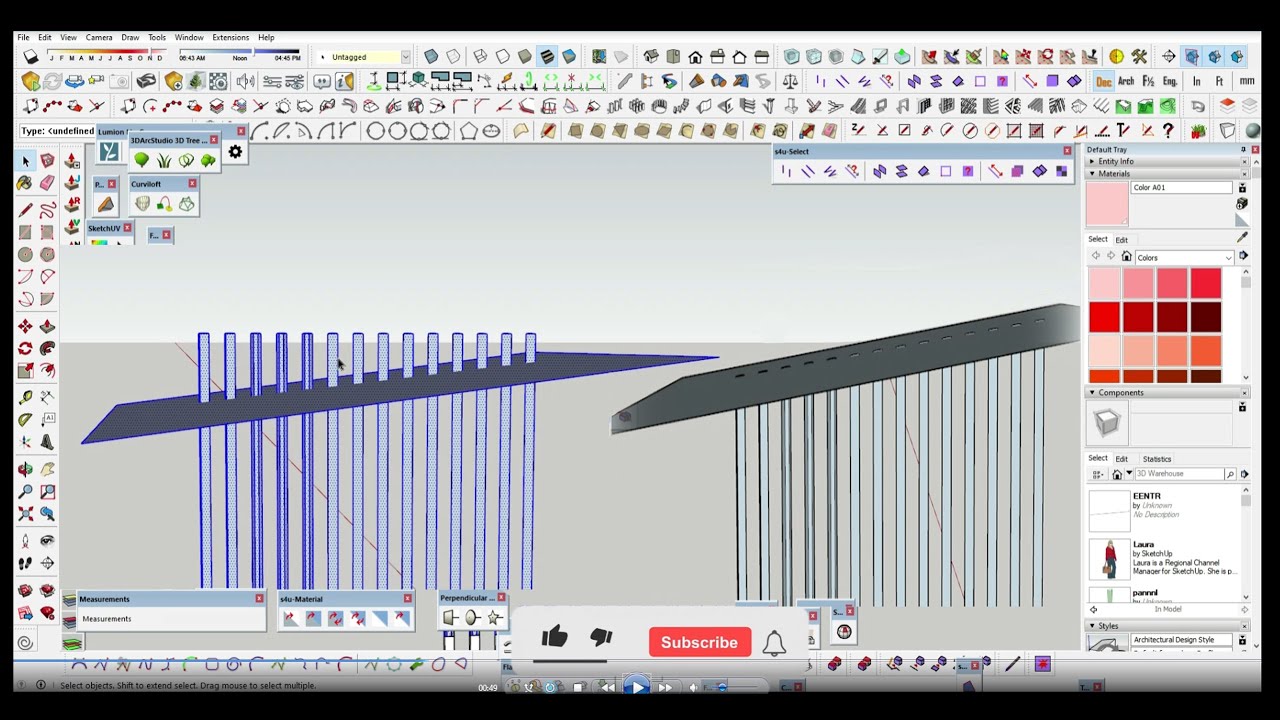Open the Extensions menu
The height and width of the screenshot is (720, 1280).
coord(230,38)
